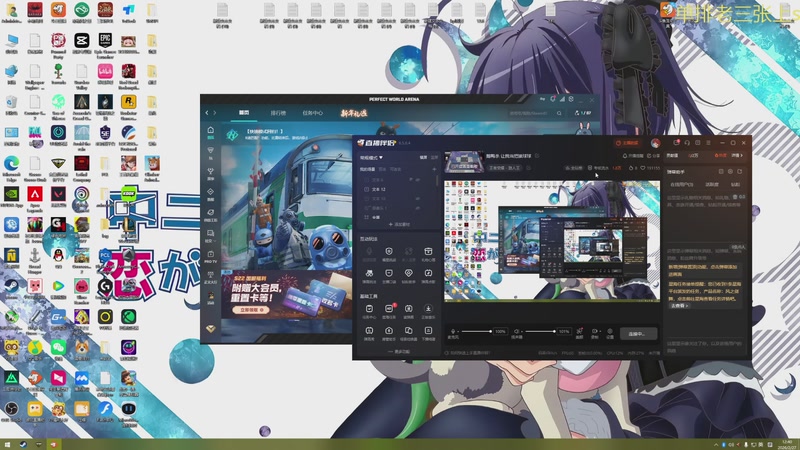800x450 pixels.
Task: Click the stream cover thumbnail in 直播伴侣
Action: (x=464, y=162)
